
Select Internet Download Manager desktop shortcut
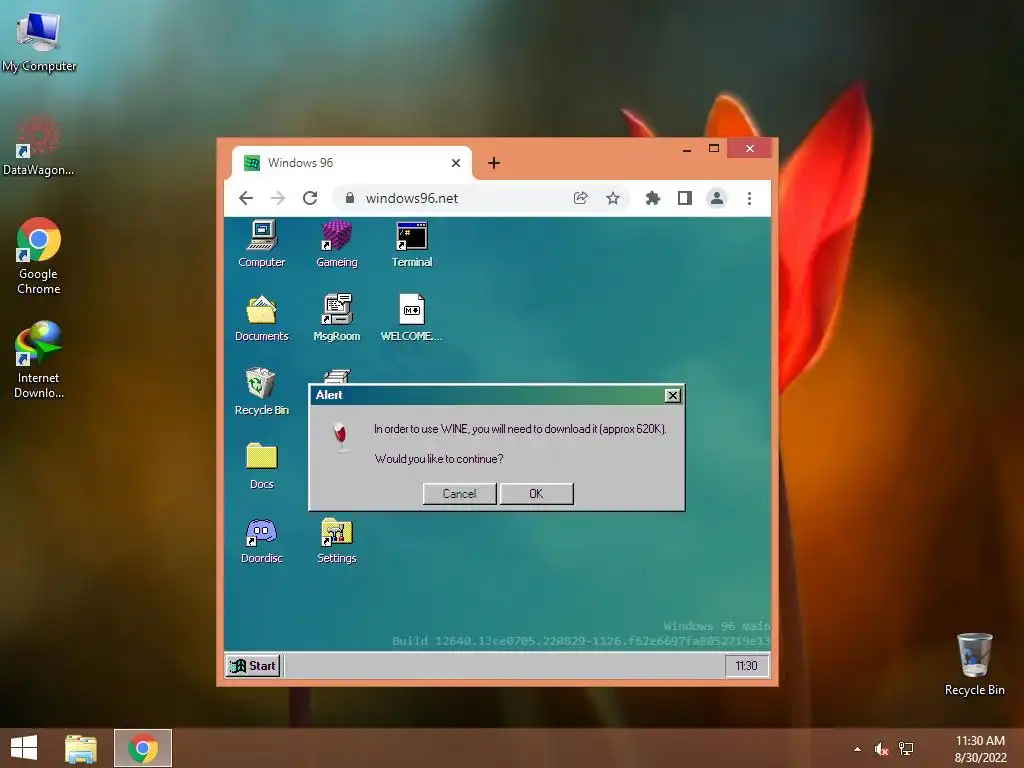point(39,359)
